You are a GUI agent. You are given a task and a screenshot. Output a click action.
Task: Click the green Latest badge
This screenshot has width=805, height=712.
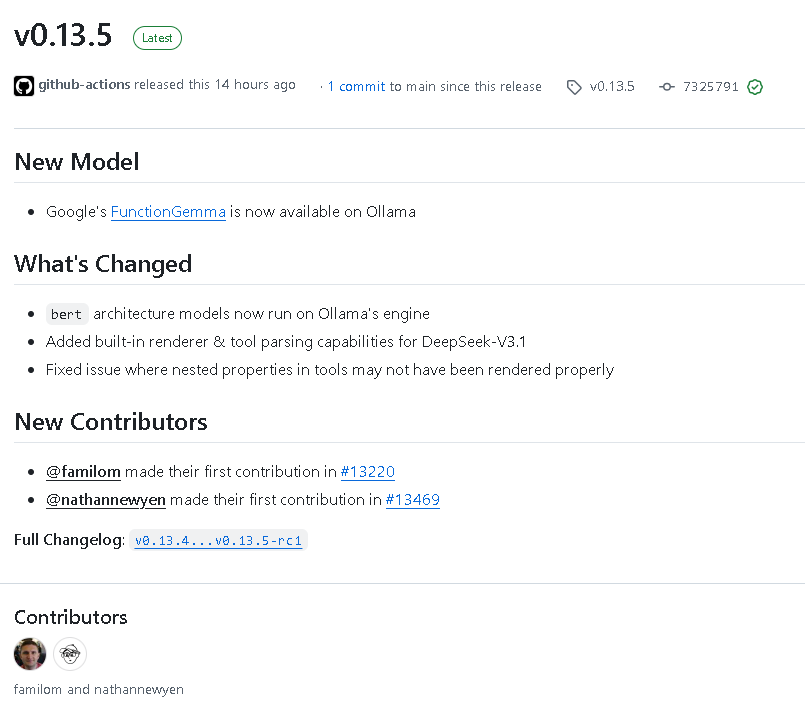[x=157, y=38]
